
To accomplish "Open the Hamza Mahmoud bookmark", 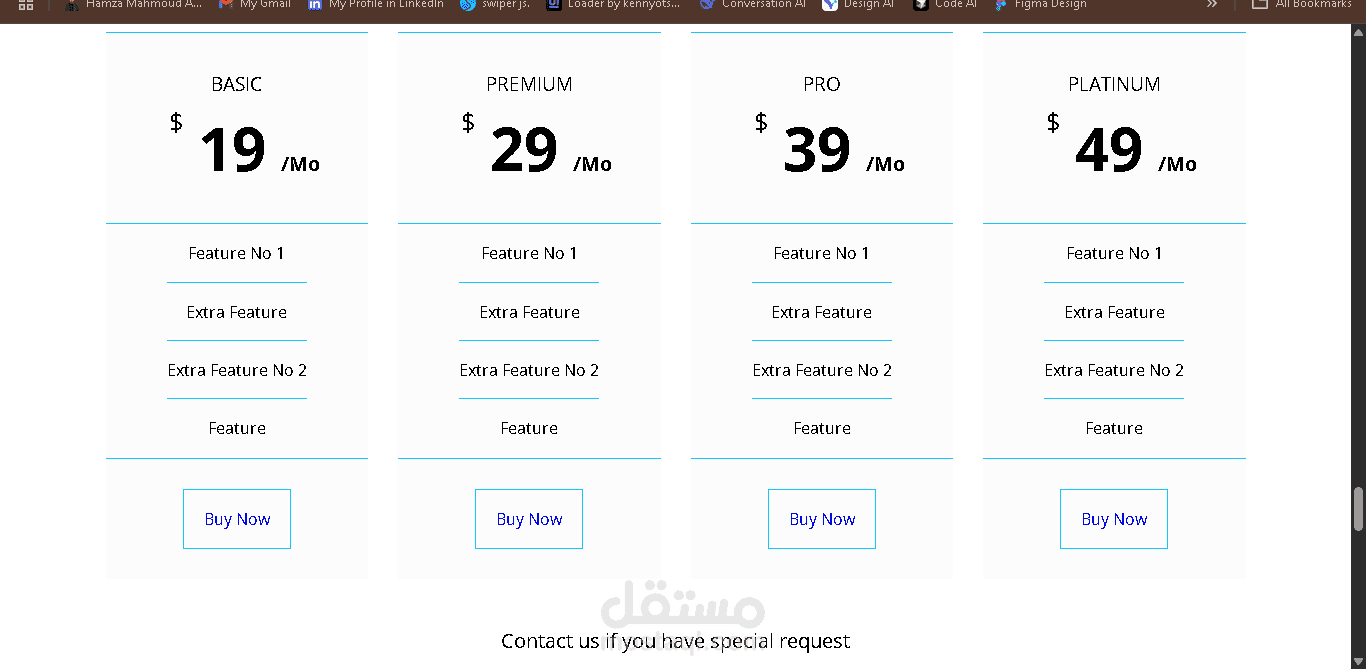I will pyautogui.click(x=134, y=5).
